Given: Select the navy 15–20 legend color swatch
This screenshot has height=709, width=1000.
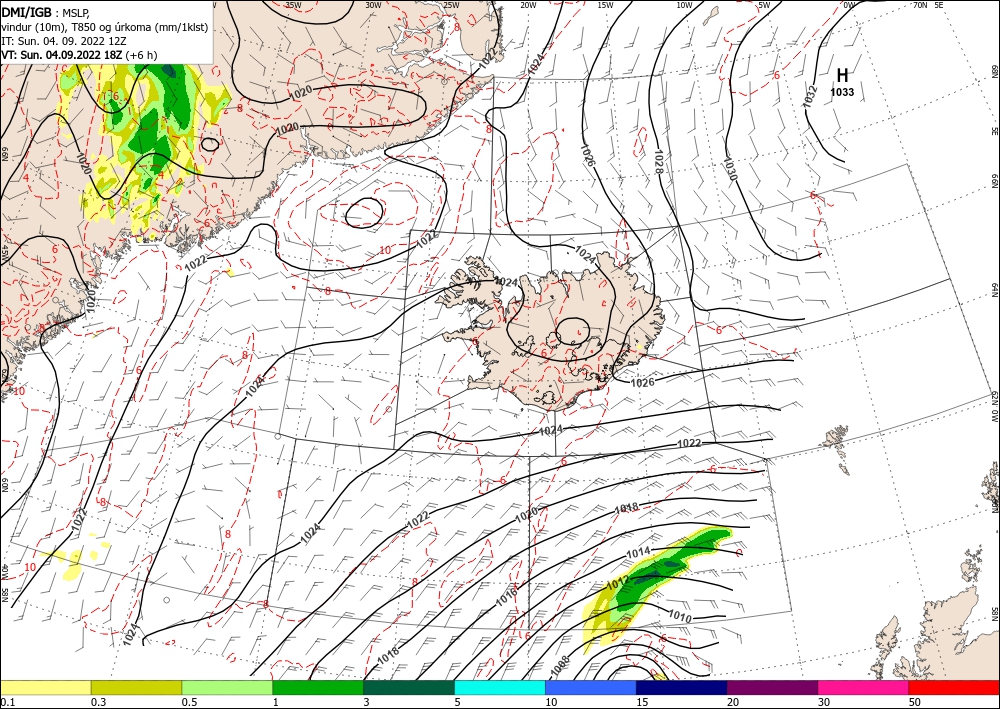Looking at the screenshot, I should [x=682, y=687].
